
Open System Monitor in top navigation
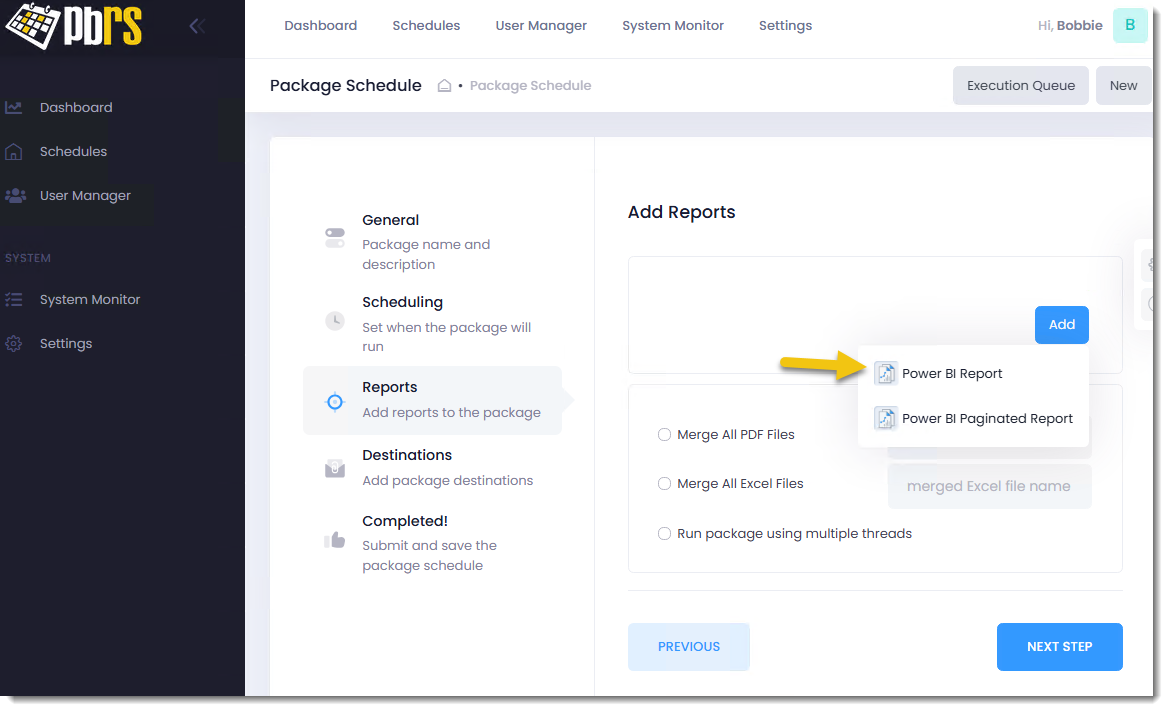click(x=672, y=26)
